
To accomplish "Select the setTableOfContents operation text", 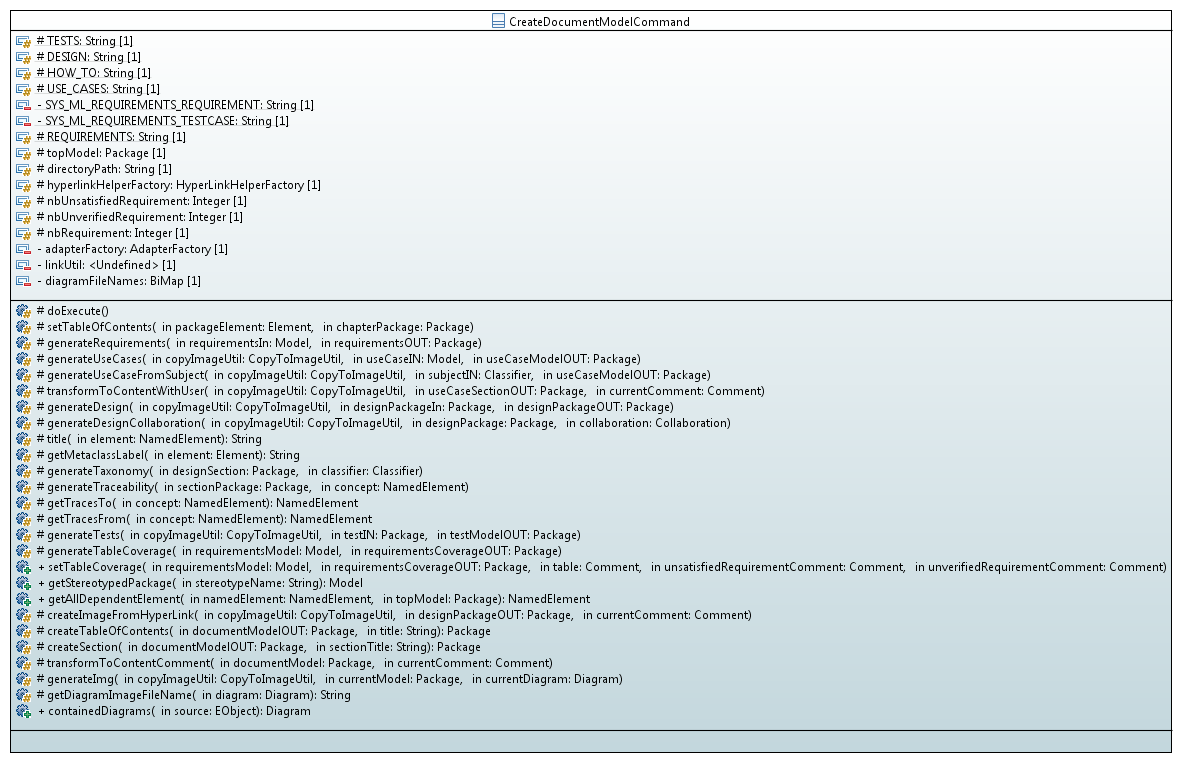I will coord(255,326).
